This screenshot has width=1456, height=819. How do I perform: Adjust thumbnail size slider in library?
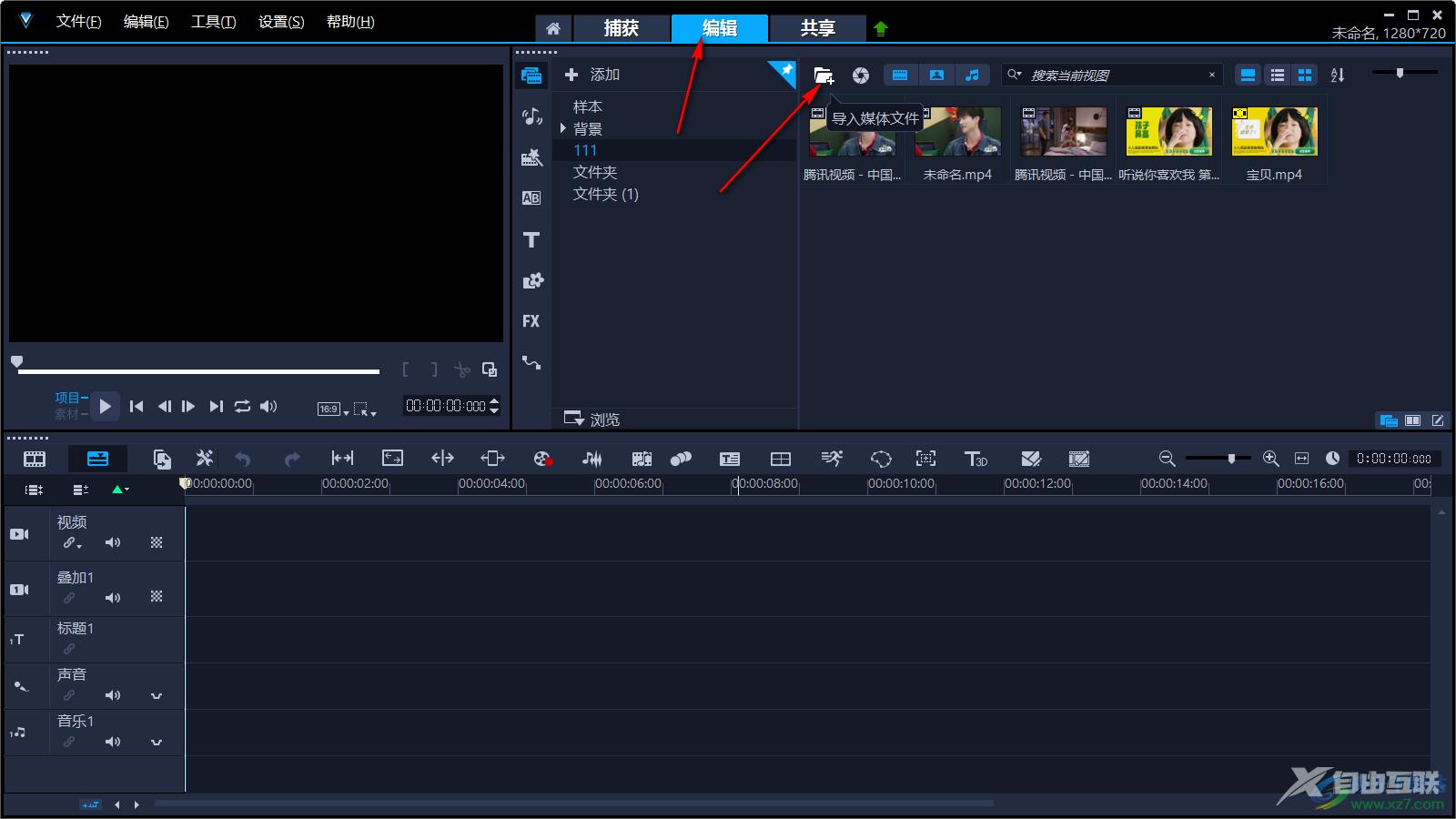(x=1400, y=72)
